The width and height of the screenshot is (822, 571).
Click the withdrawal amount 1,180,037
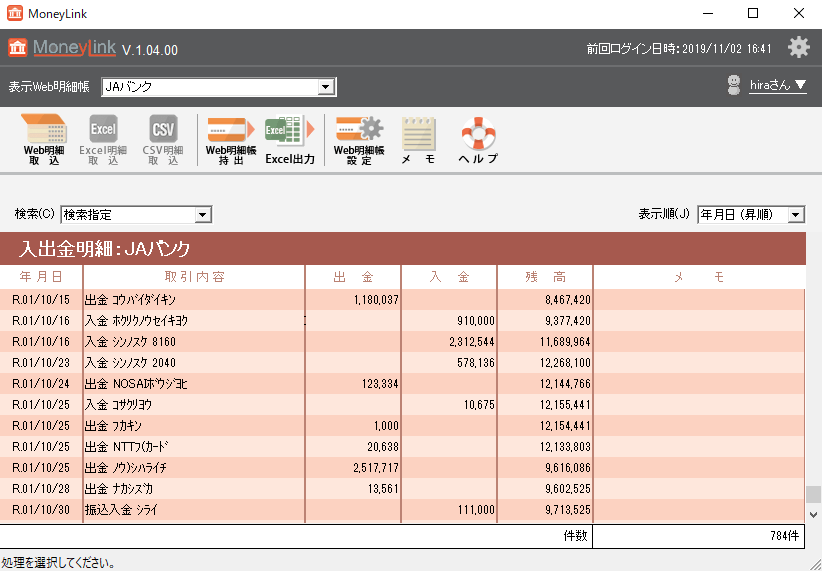376,300
